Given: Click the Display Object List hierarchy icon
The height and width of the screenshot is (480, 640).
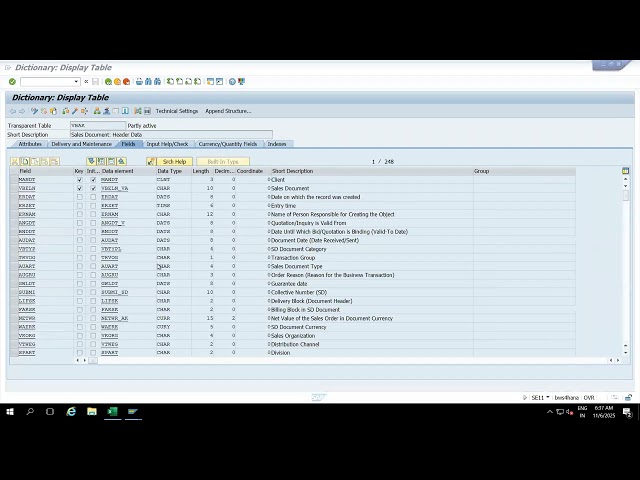Looking at the screenshot, I should [97, 111].
